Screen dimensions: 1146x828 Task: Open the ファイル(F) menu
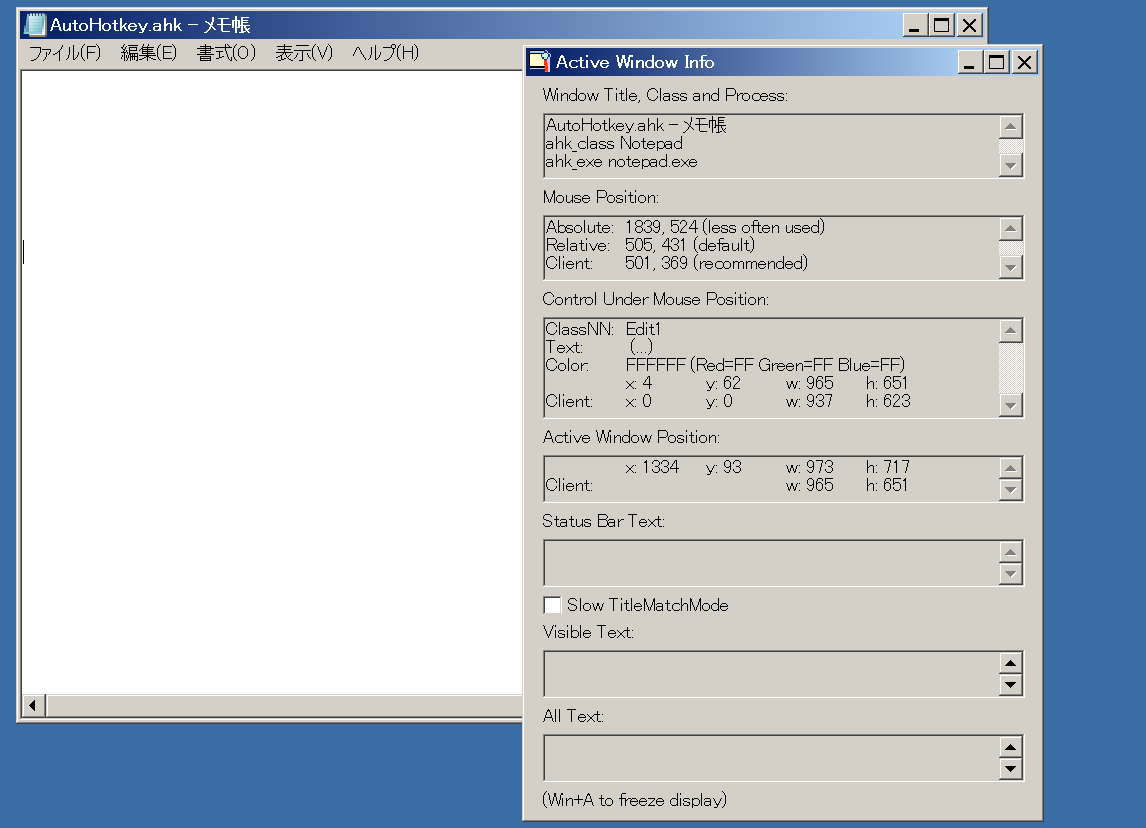point(65,53)
